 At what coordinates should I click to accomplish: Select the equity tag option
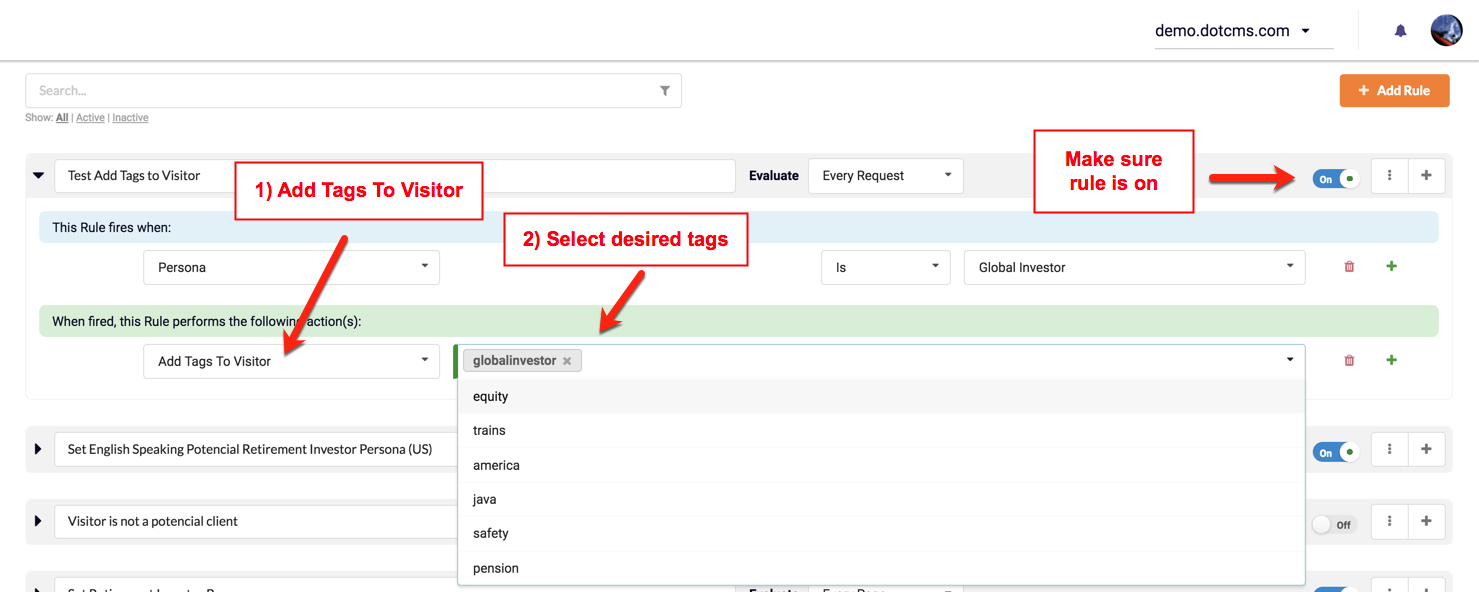point(491,397)
